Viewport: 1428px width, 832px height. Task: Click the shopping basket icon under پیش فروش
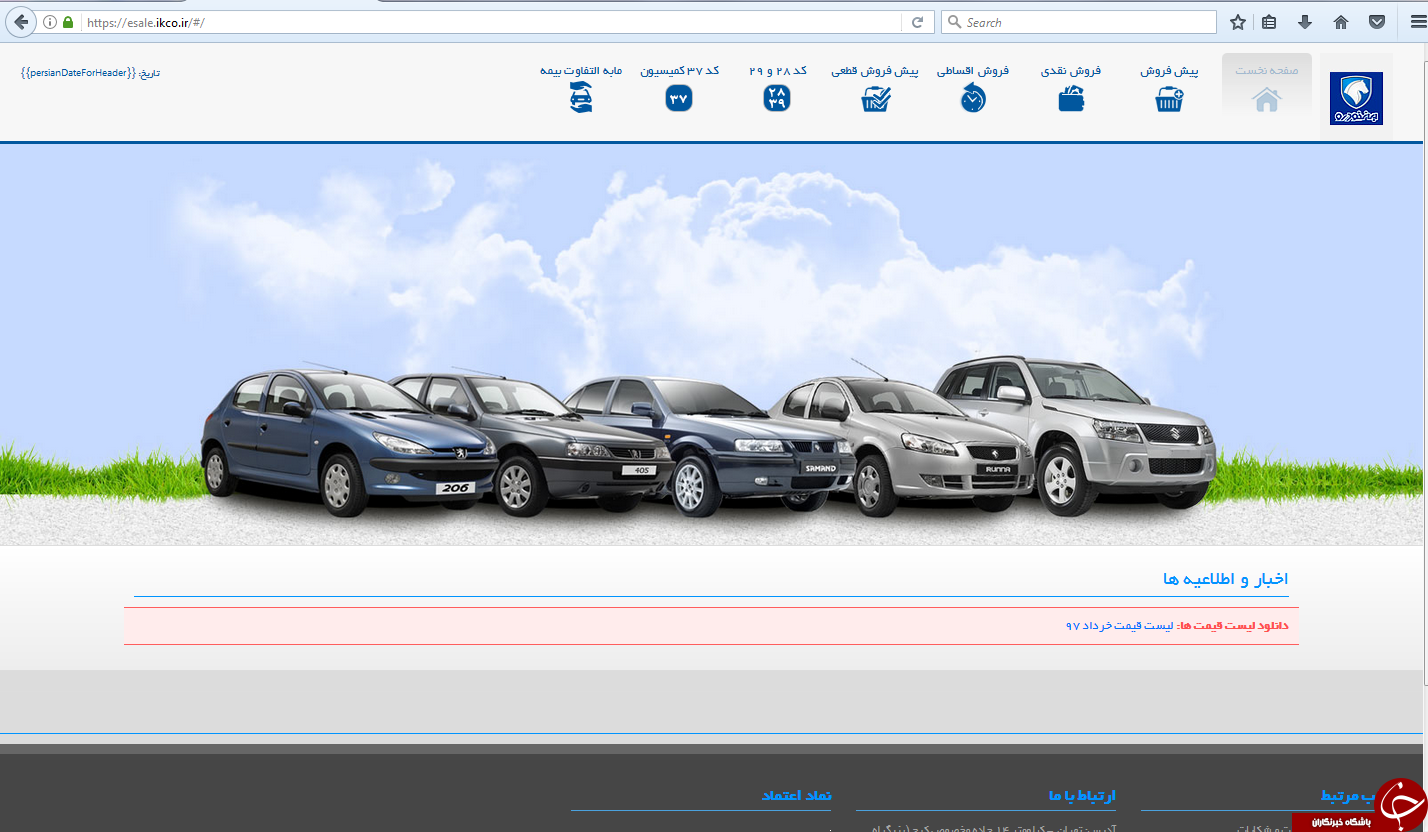point(1169,99)
